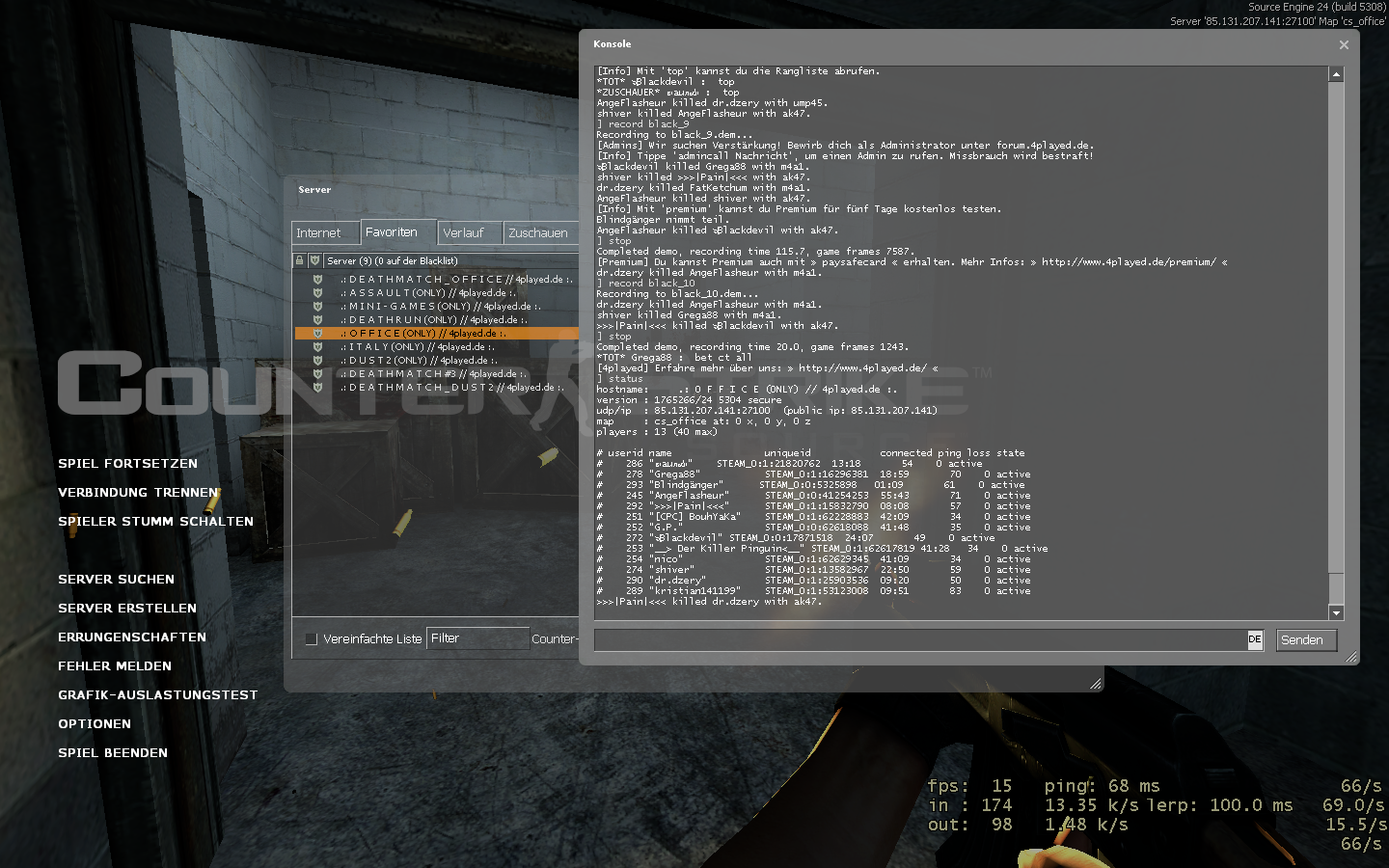1389x868 pixels.
Task: Click shield icon of ITALY (ONLY) row
Action: 317,347
